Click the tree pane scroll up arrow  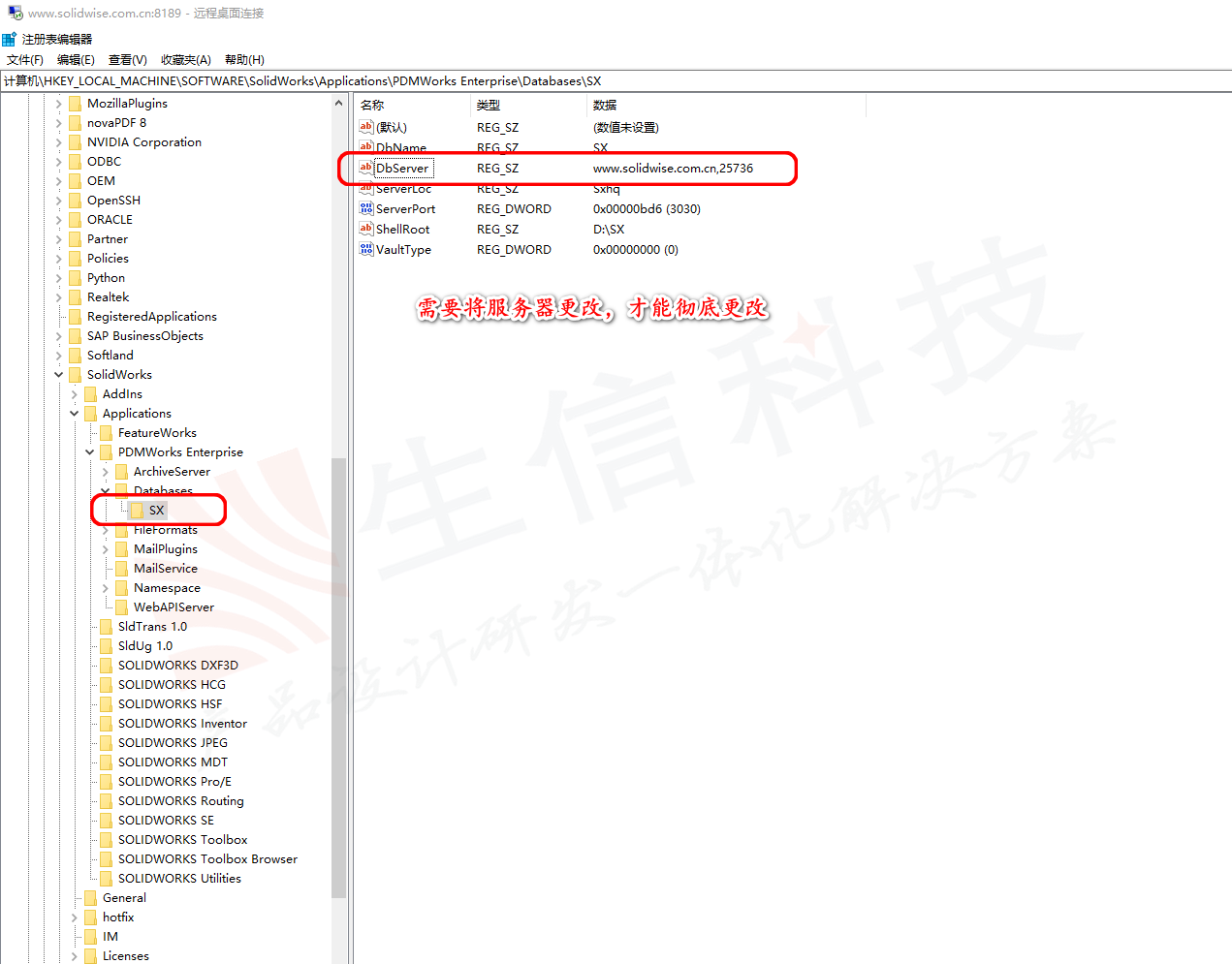coord(338,104)
